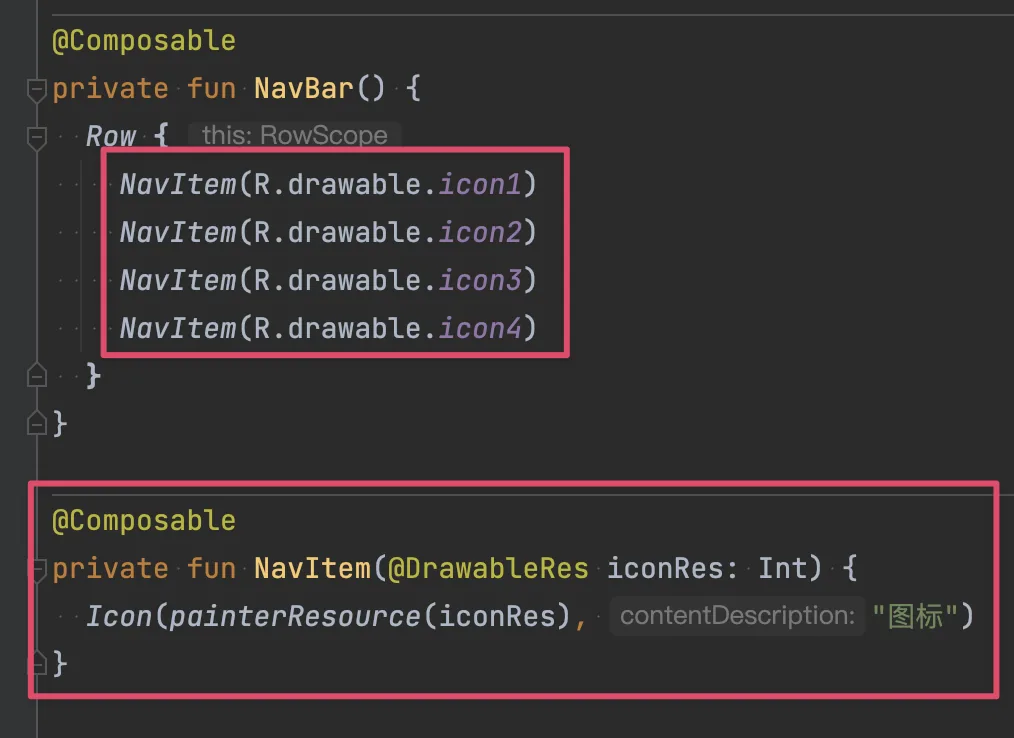Collapse the NavItem function fold marker

40,570
